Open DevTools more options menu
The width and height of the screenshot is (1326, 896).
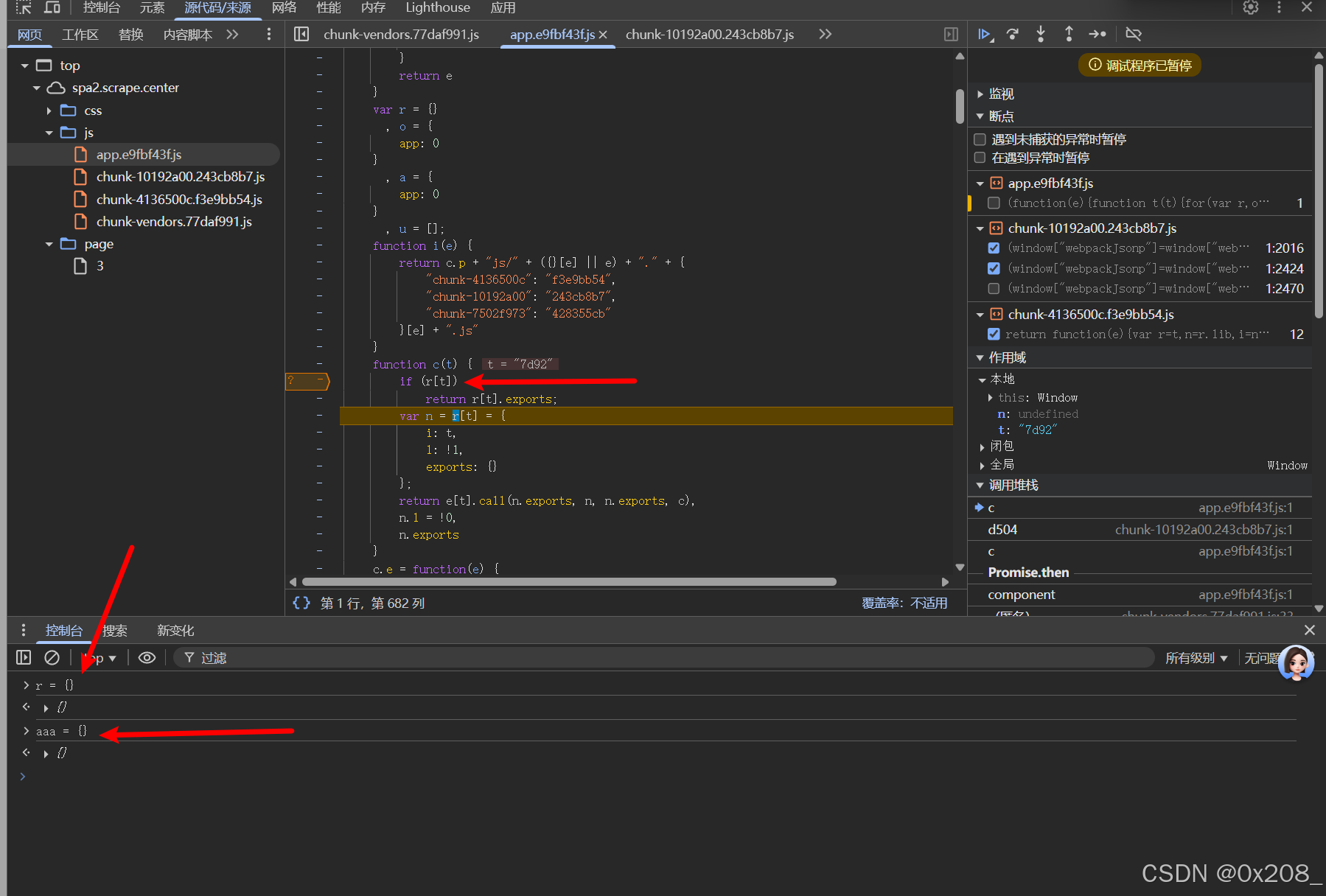1279,7
